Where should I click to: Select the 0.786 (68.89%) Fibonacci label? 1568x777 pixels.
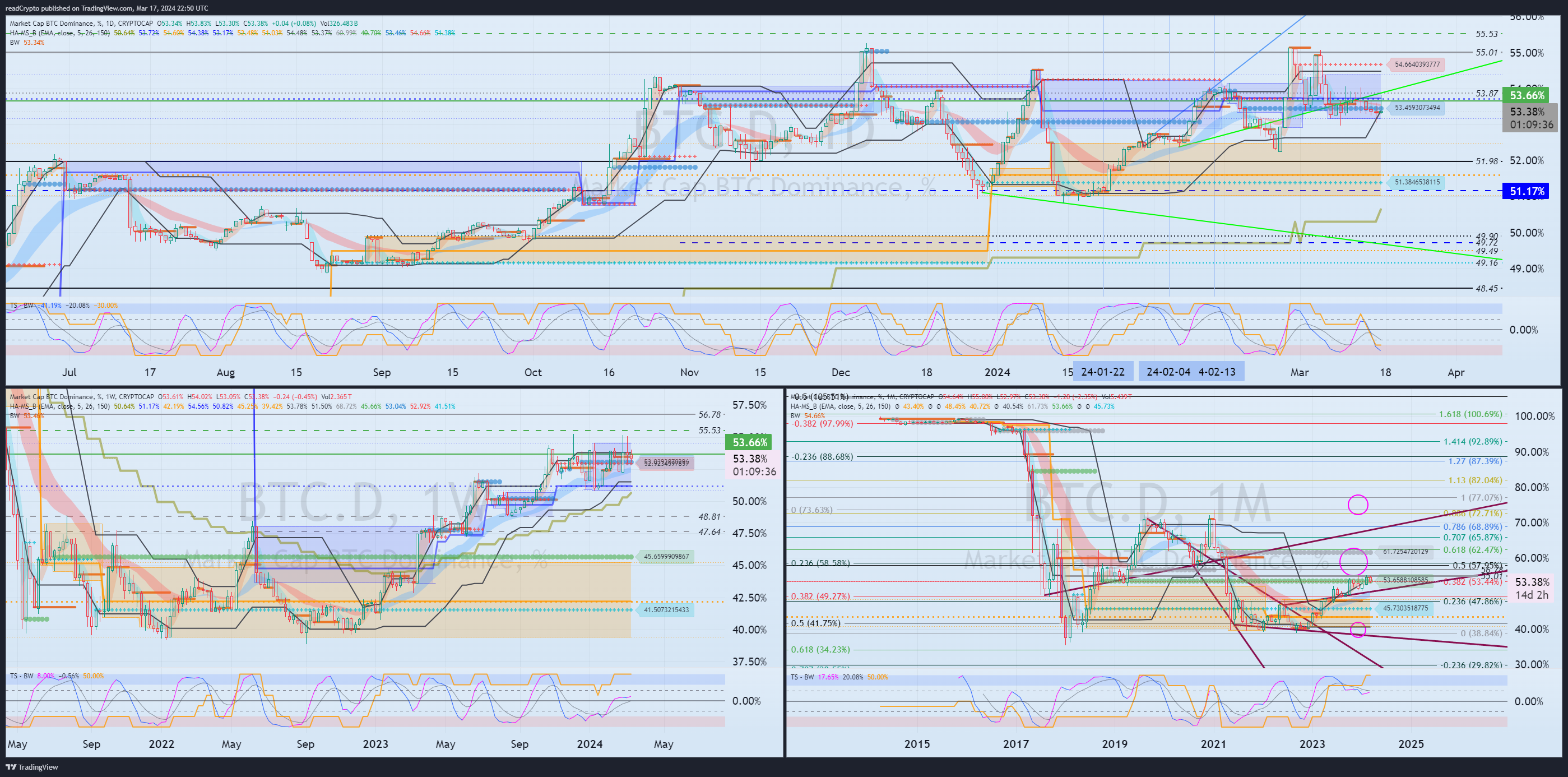[x=1473, y=527]
